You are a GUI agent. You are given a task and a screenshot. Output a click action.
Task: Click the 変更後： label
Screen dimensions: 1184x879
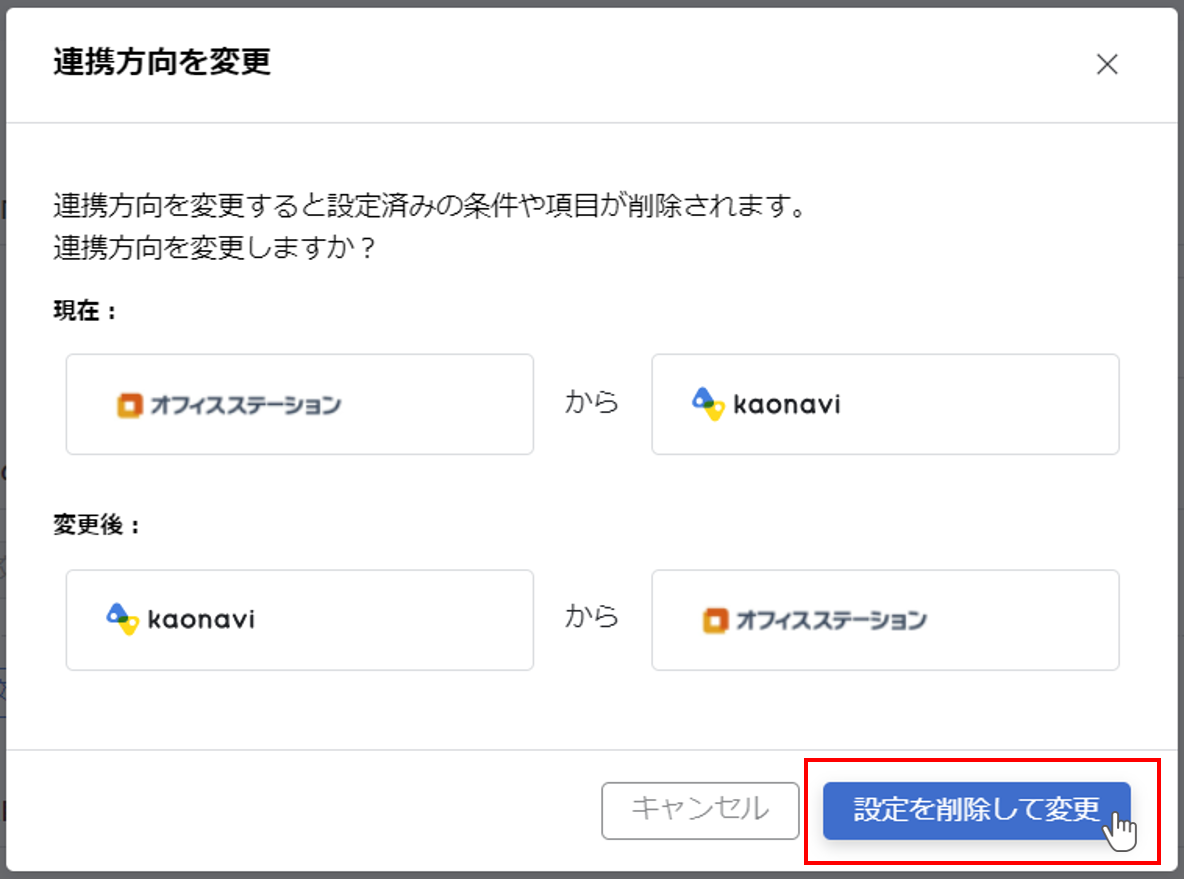(x=97, y=526)
